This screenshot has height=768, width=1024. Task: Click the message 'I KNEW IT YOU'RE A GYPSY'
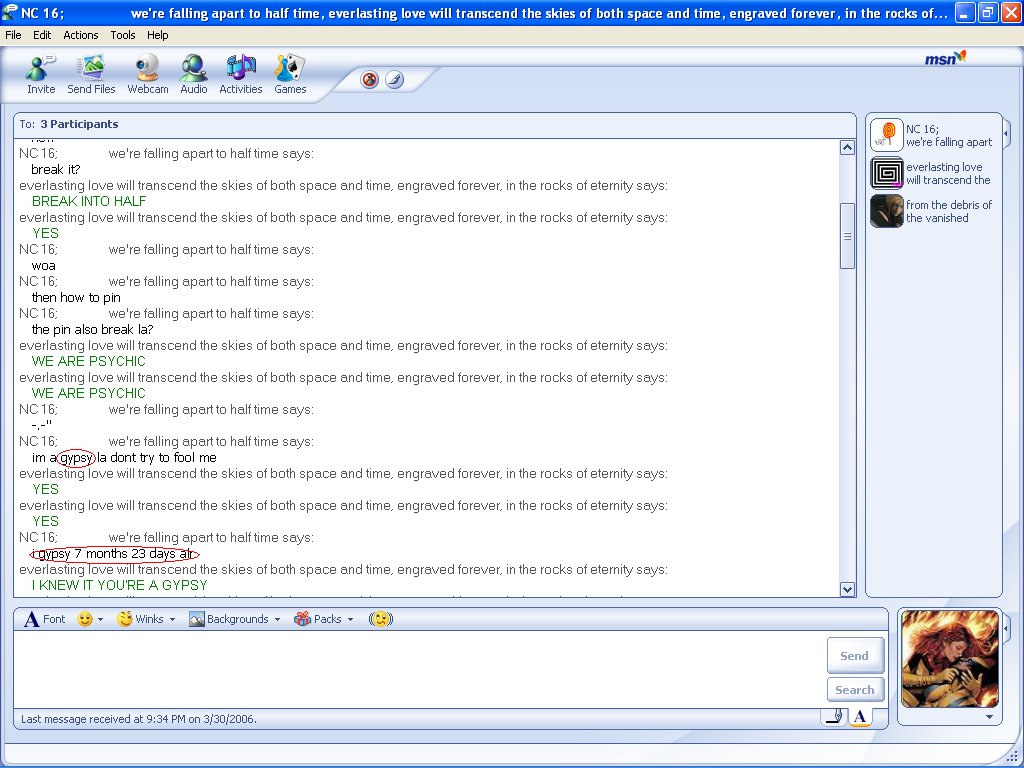tap(120, 585)
